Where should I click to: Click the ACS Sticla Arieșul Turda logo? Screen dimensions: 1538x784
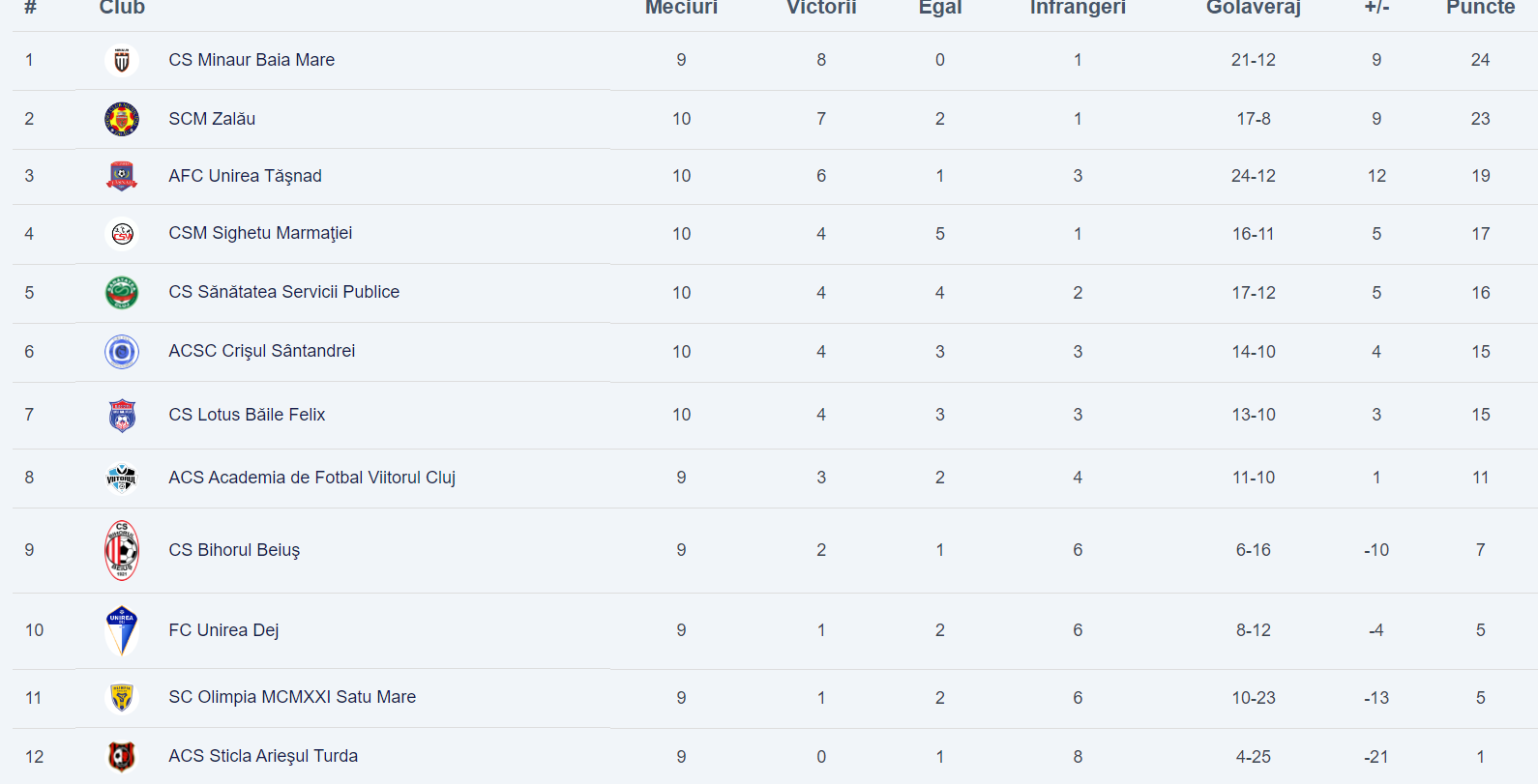(x=122, y=756)
